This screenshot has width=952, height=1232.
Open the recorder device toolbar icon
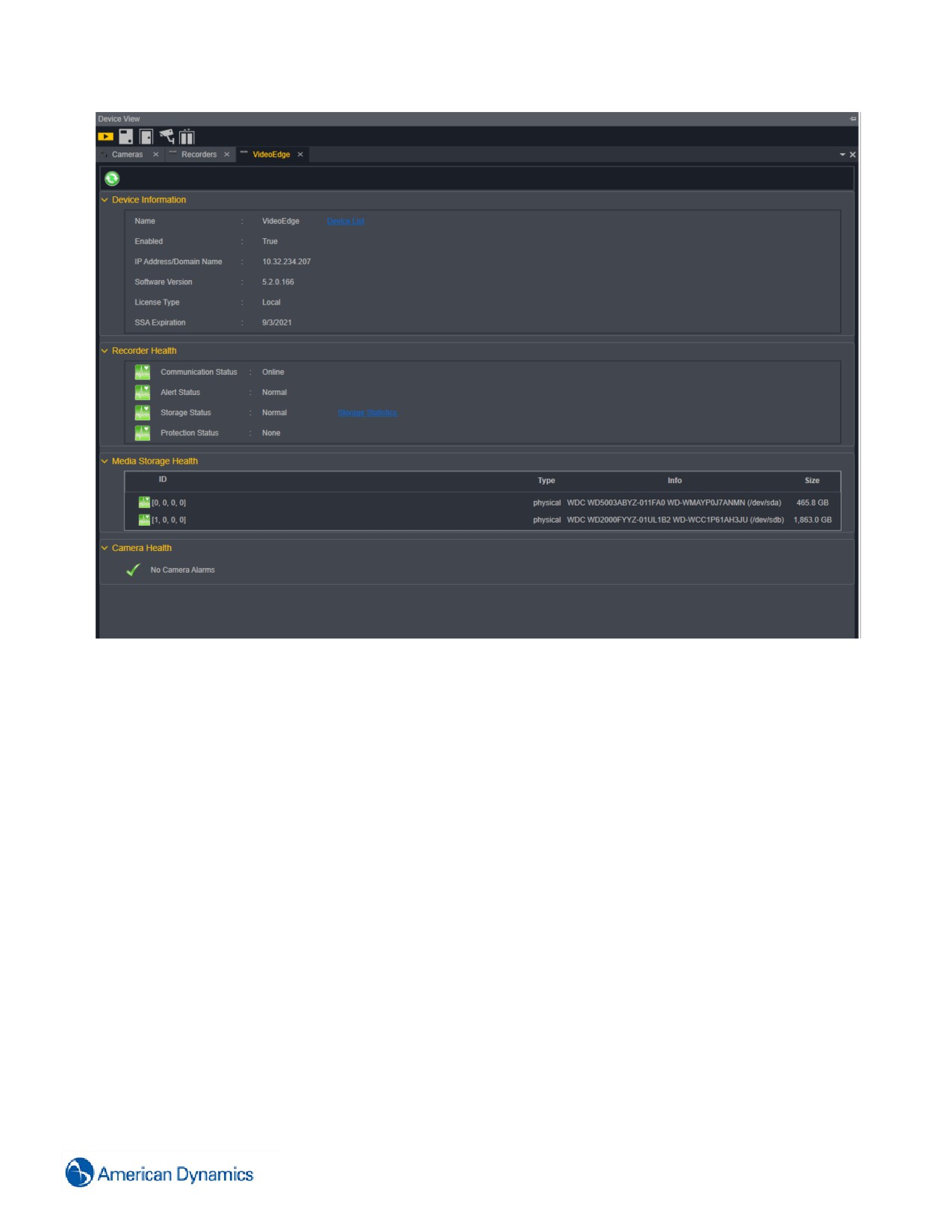coord(126,137)
